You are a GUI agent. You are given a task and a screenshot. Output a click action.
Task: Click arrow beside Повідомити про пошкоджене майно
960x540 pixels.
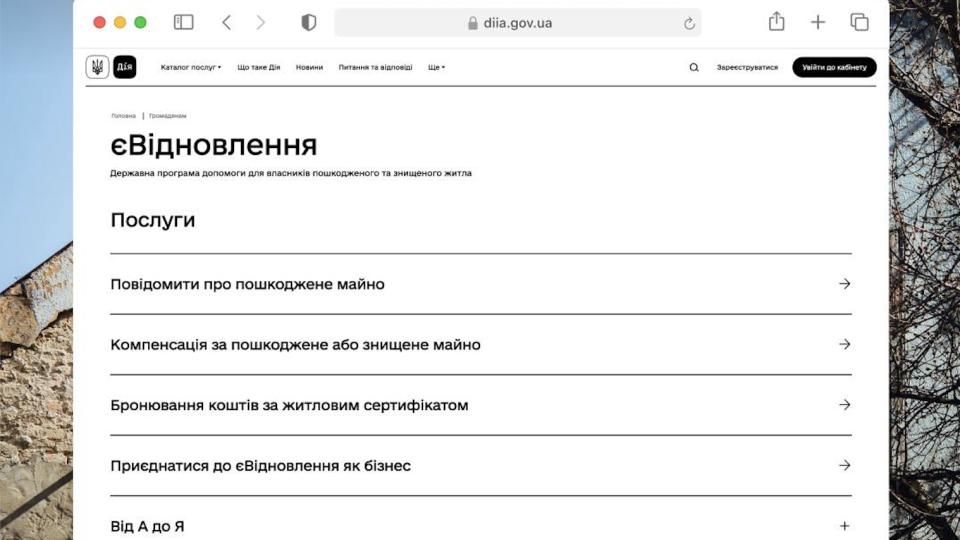[x=845, y=283]
